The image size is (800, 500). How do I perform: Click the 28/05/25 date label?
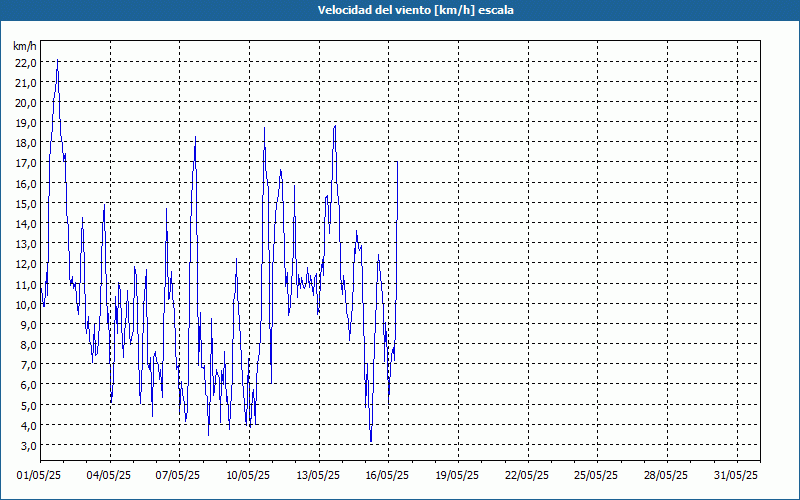click(666, 476)
